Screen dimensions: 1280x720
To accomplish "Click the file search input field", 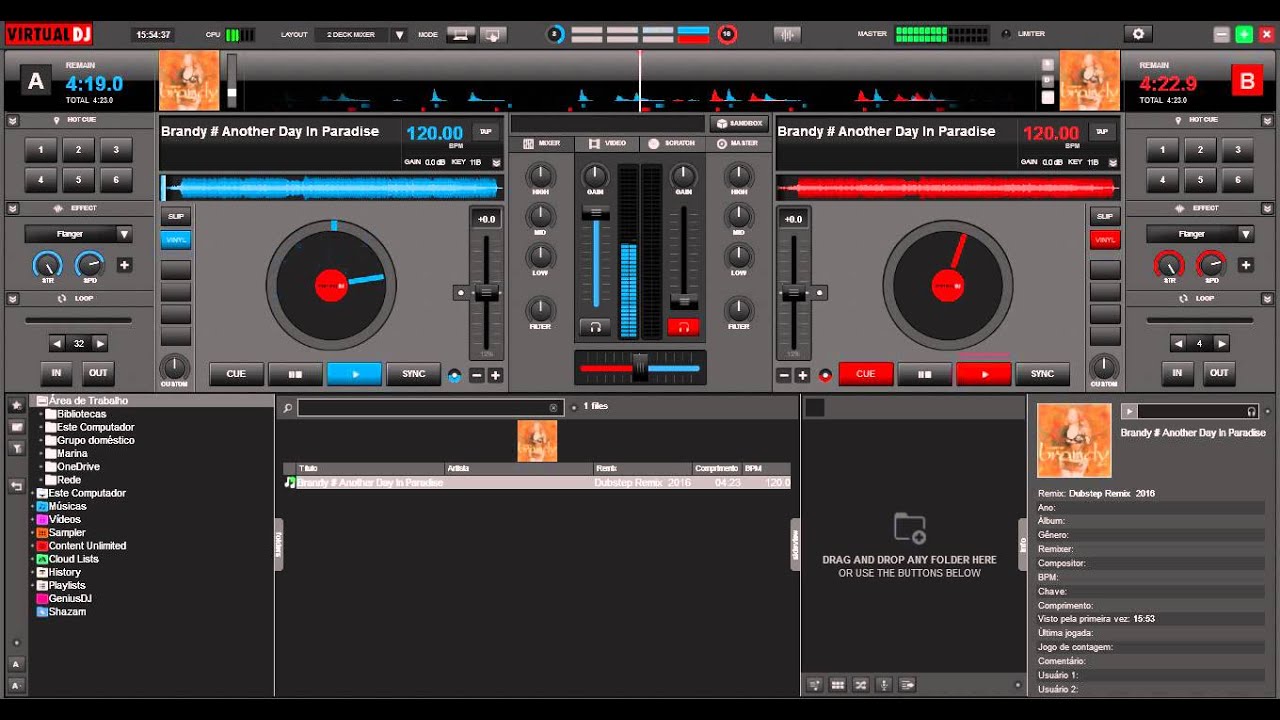I will pyautogui.click(x=429, y=408).
